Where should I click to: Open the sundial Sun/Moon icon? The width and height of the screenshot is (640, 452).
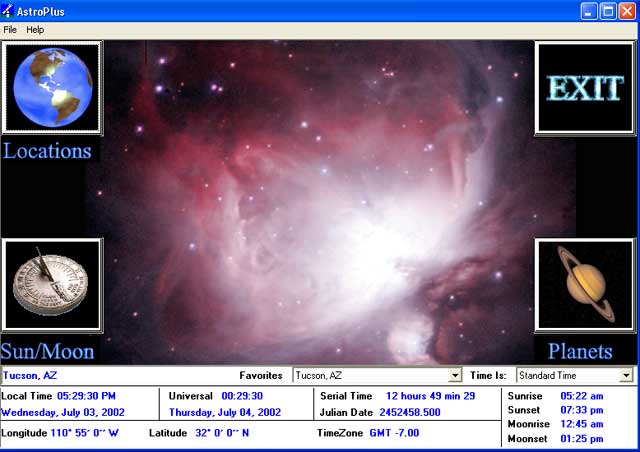coord(52,285)
